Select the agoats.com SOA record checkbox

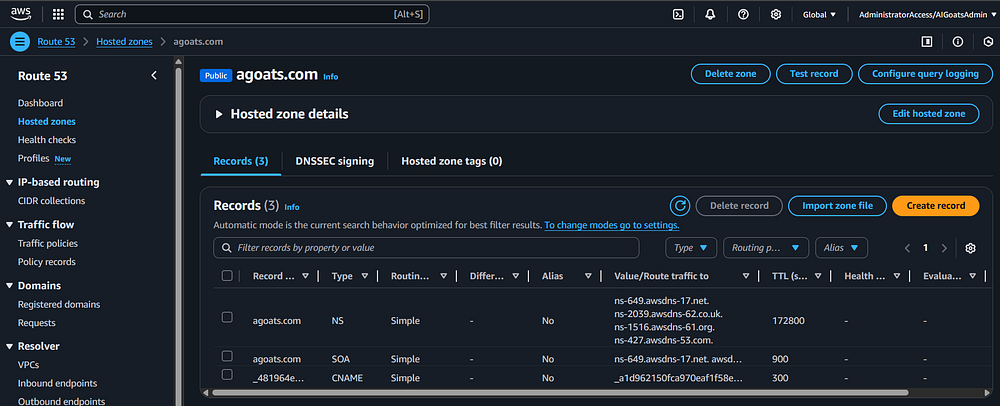coord(227,356)
